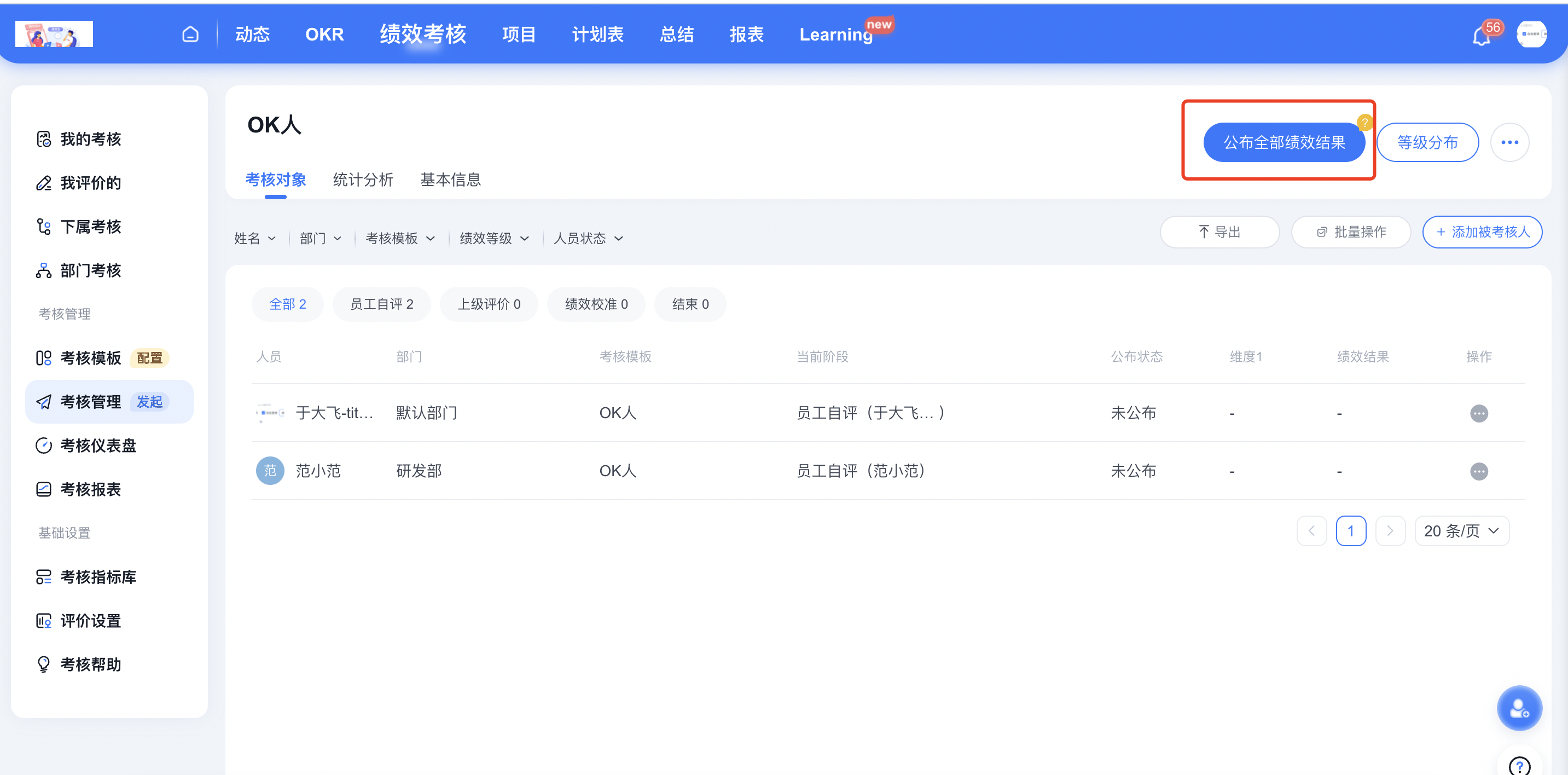Open row actions for 于大飞

pyautogui.click(x=1479, y=413)
